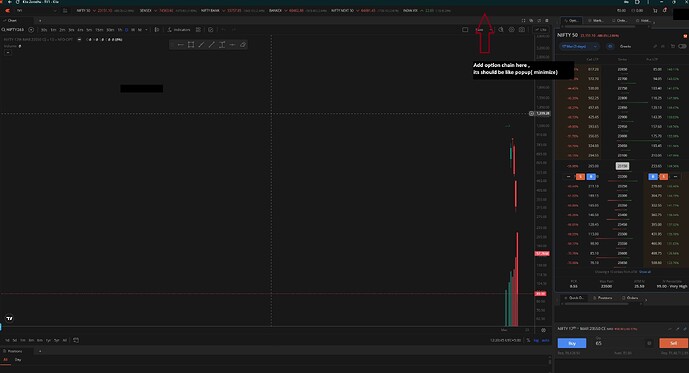Image resolution: width=689 pixels, height=373 pixels.
Task: Select the text annotation tool
Action: pos(222,45)
